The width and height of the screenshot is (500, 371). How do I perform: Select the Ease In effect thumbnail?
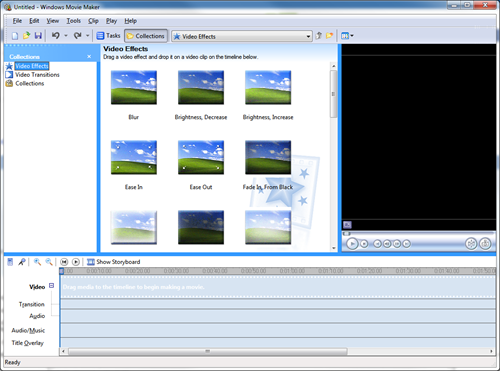[x=134, y=158]
